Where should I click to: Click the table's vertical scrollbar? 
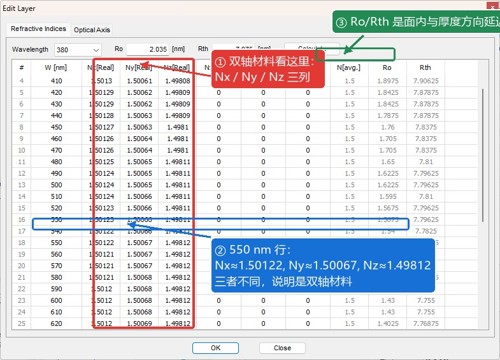483,155
